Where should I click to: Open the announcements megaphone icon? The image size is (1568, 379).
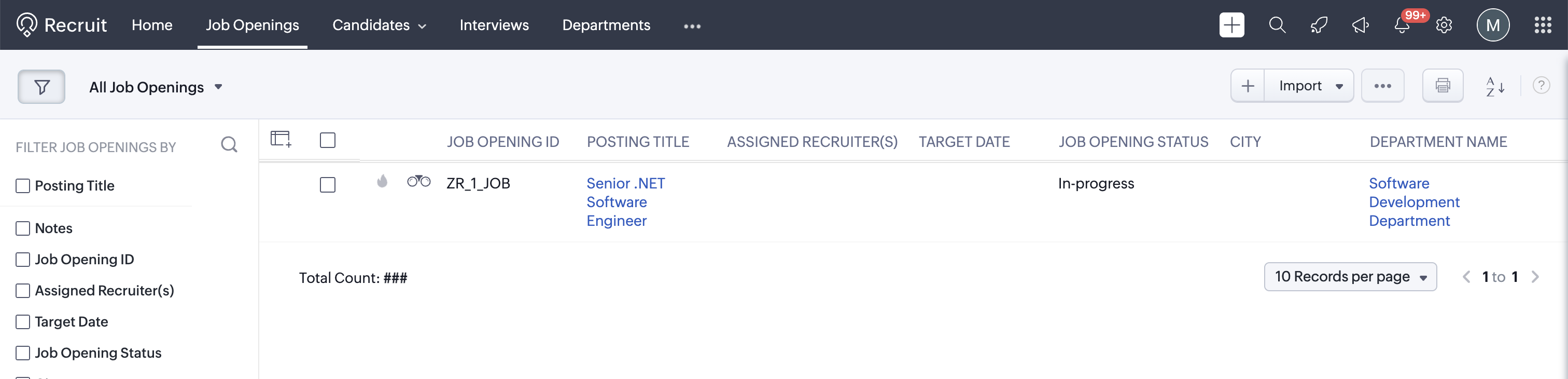click(x=1361, y=25)
